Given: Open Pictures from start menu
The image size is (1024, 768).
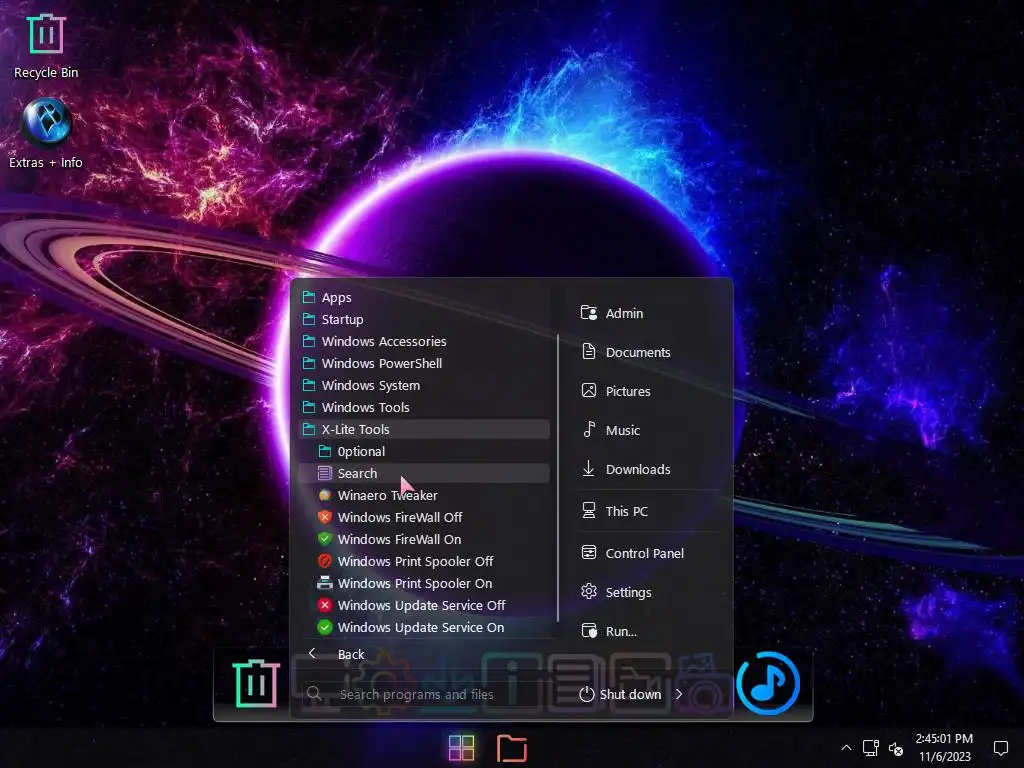Looking at the screenshot, I should 651,391.
